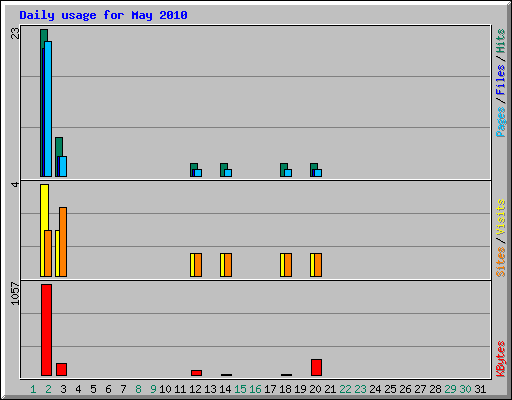Click the 'Hits' legend label
The width and height of the screenshot is (512, 400).
pos(500,41)
